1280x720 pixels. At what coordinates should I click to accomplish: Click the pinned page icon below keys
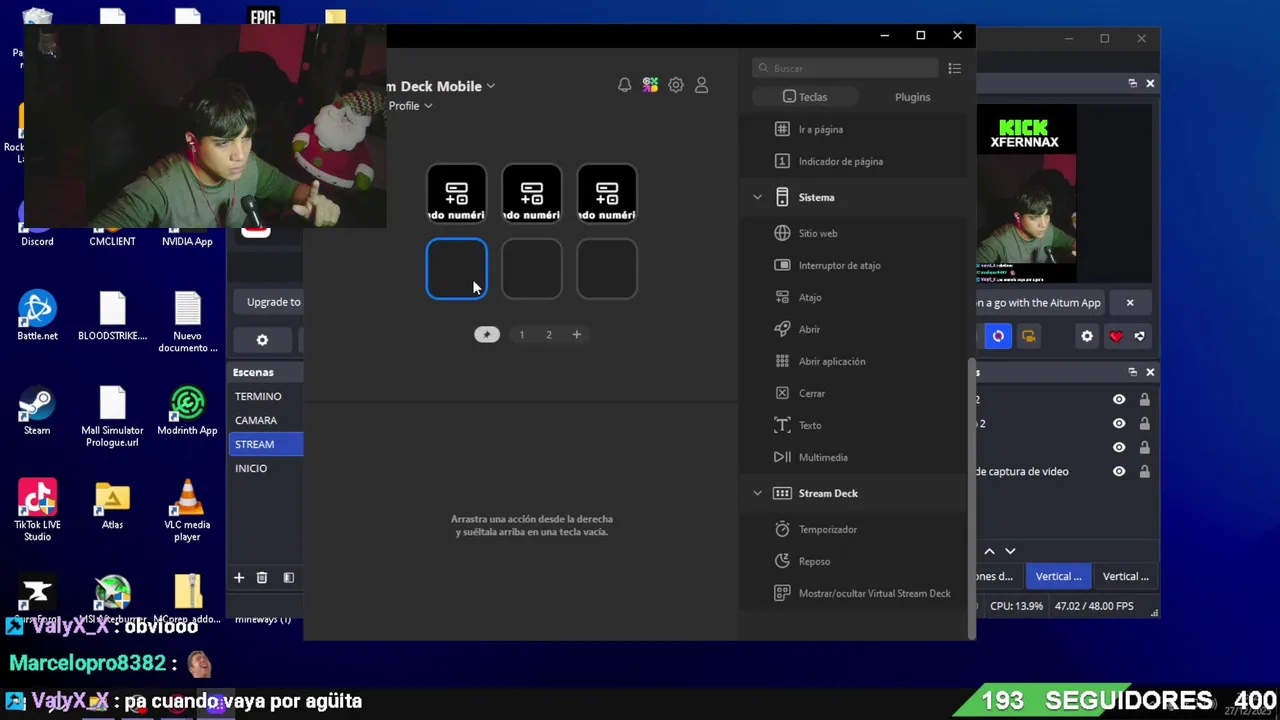point(487,334)
